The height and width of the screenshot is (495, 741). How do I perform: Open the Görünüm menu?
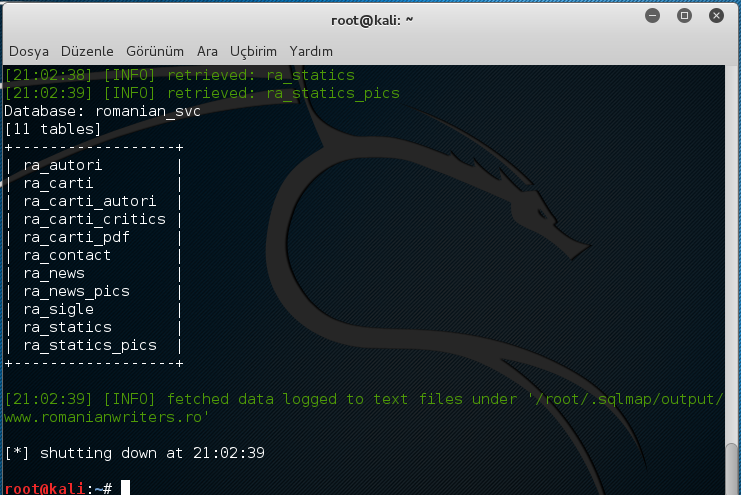(155, 51)
